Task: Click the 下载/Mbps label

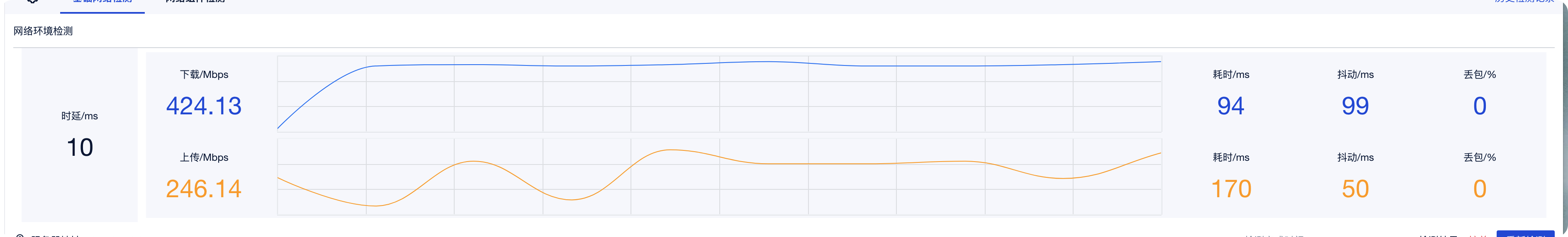Action: pyautogui.click(x=204, y=75)
